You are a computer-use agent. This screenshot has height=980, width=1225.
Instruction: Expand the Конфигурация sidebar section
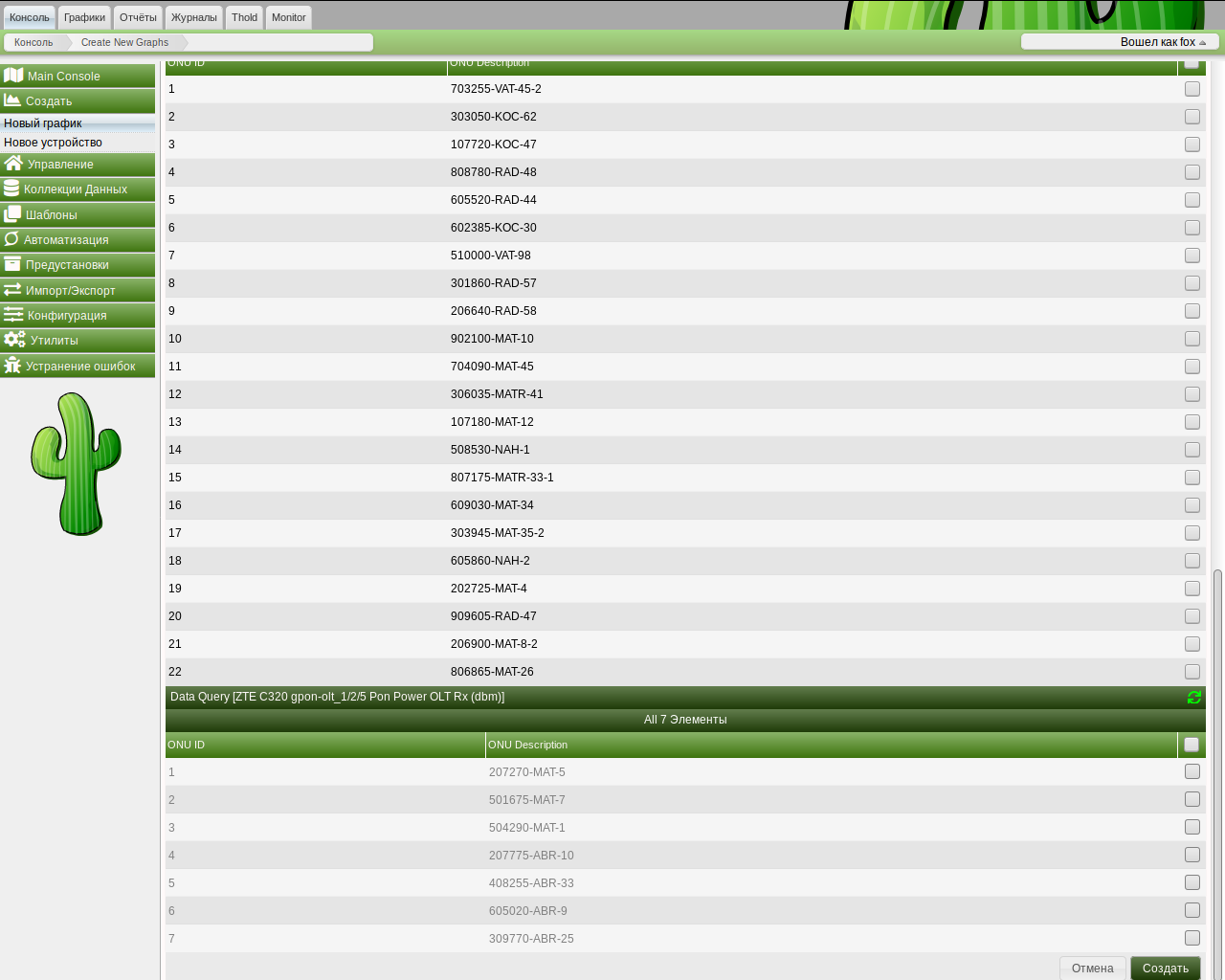pyautogui.click(x=78, y=315)
